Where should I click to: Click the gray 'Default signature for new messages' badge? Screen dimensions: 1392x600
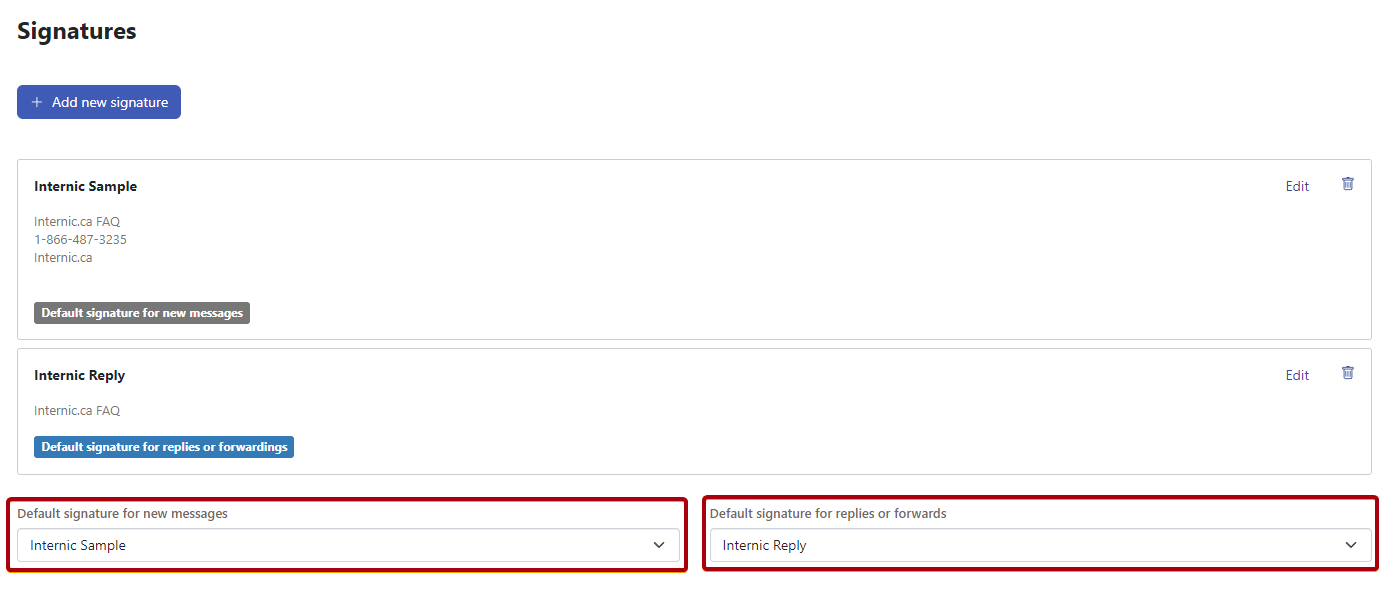click(142, 313)
